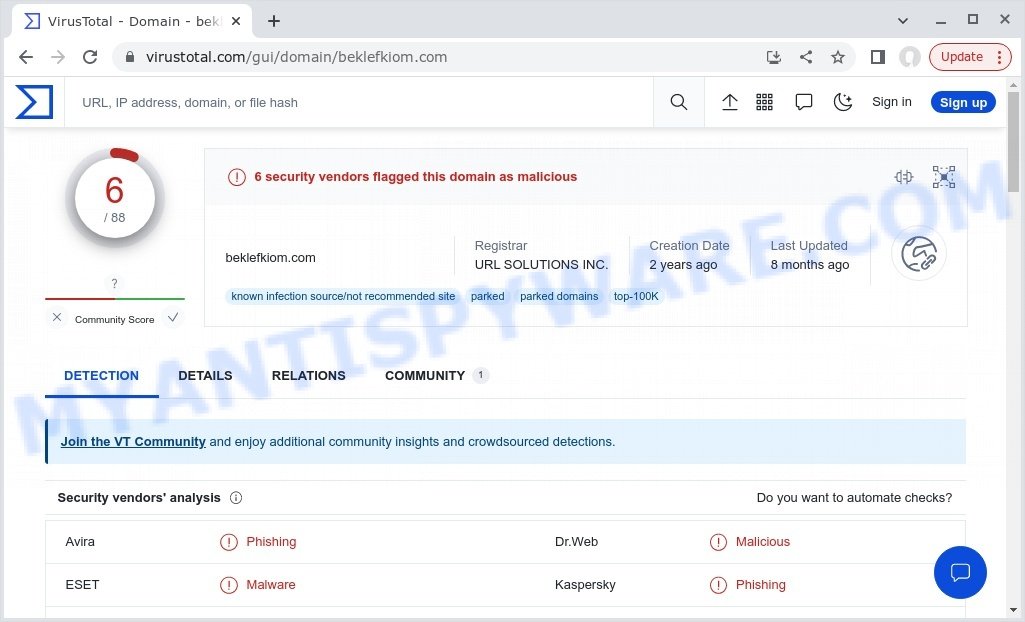Close the VirusTotal browser tab

236,21
